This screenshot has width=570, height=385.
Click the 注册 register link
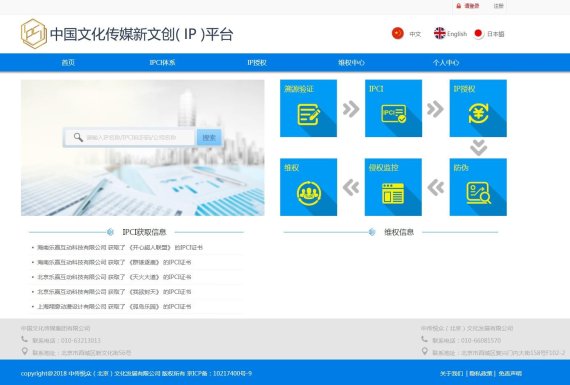499,6
